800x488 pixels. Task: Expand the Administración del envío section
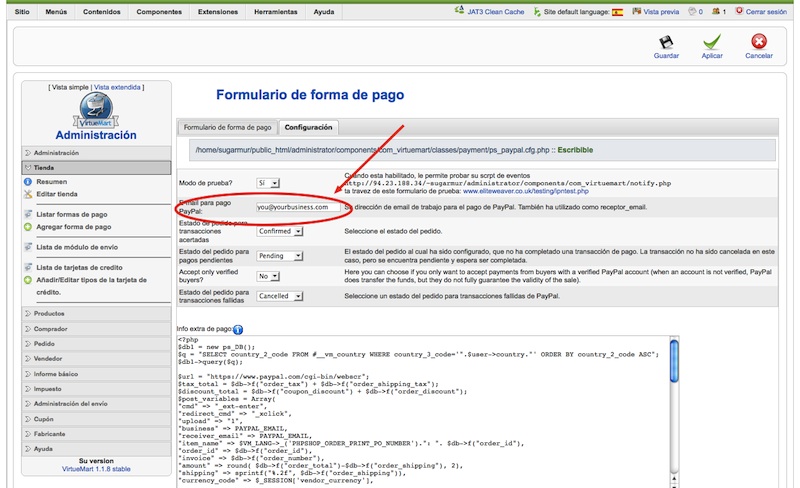click(x=96, y=404)
